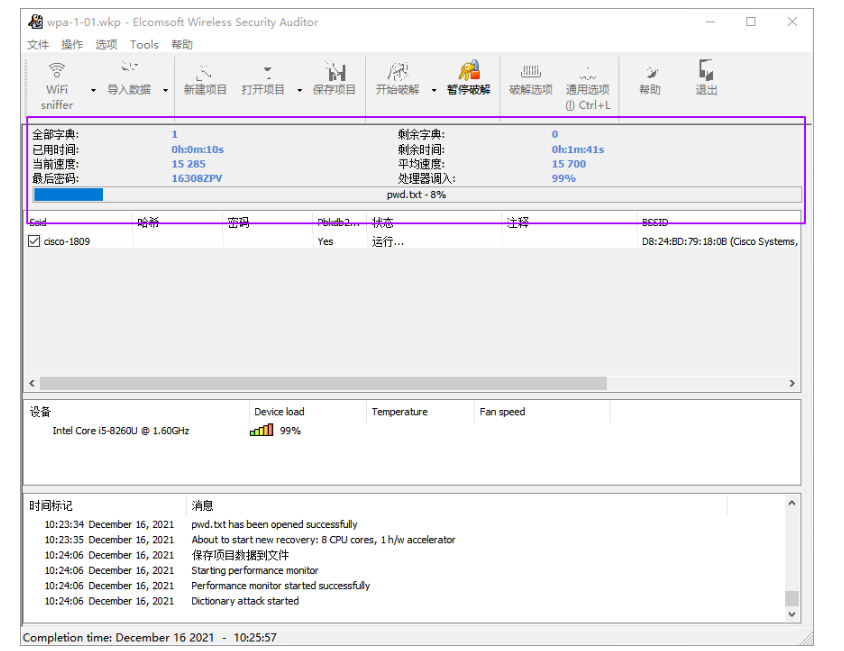Click the Temperature column header

tap(420, 411)
